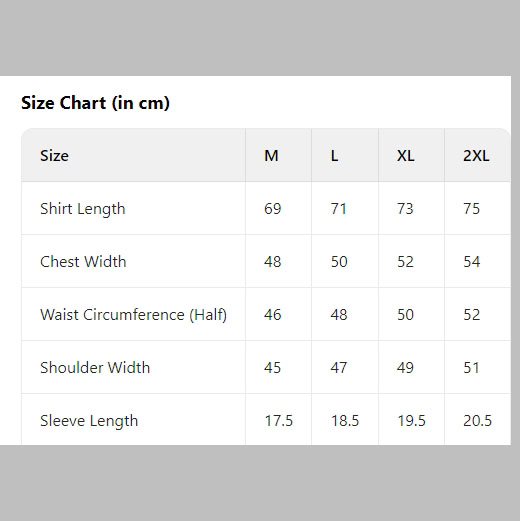Select the L size column header

pyautogui.click(x=345, y=155)
